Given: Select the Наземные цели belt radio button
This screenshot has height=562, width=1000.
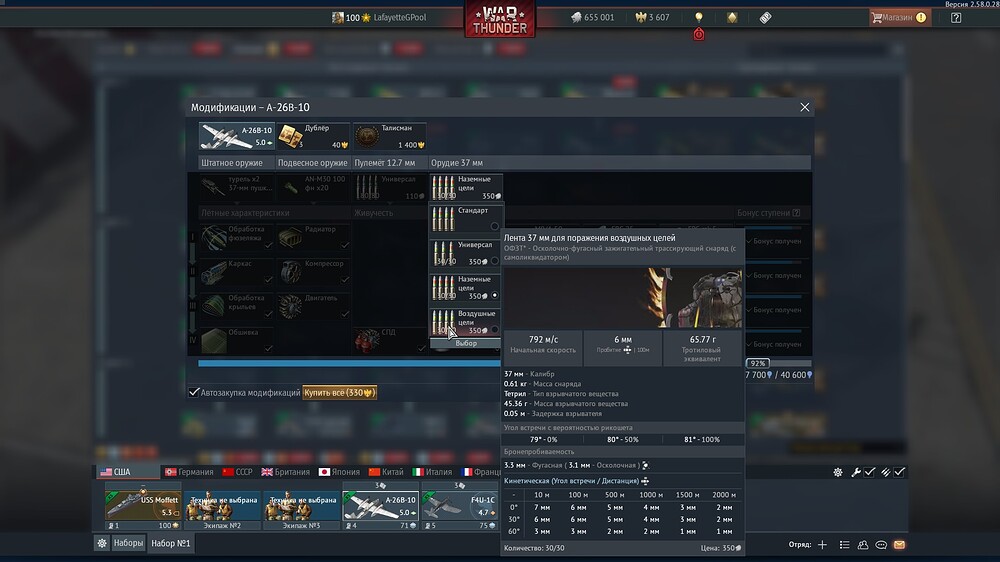Looking at the screenshot, I should point(494,295).
